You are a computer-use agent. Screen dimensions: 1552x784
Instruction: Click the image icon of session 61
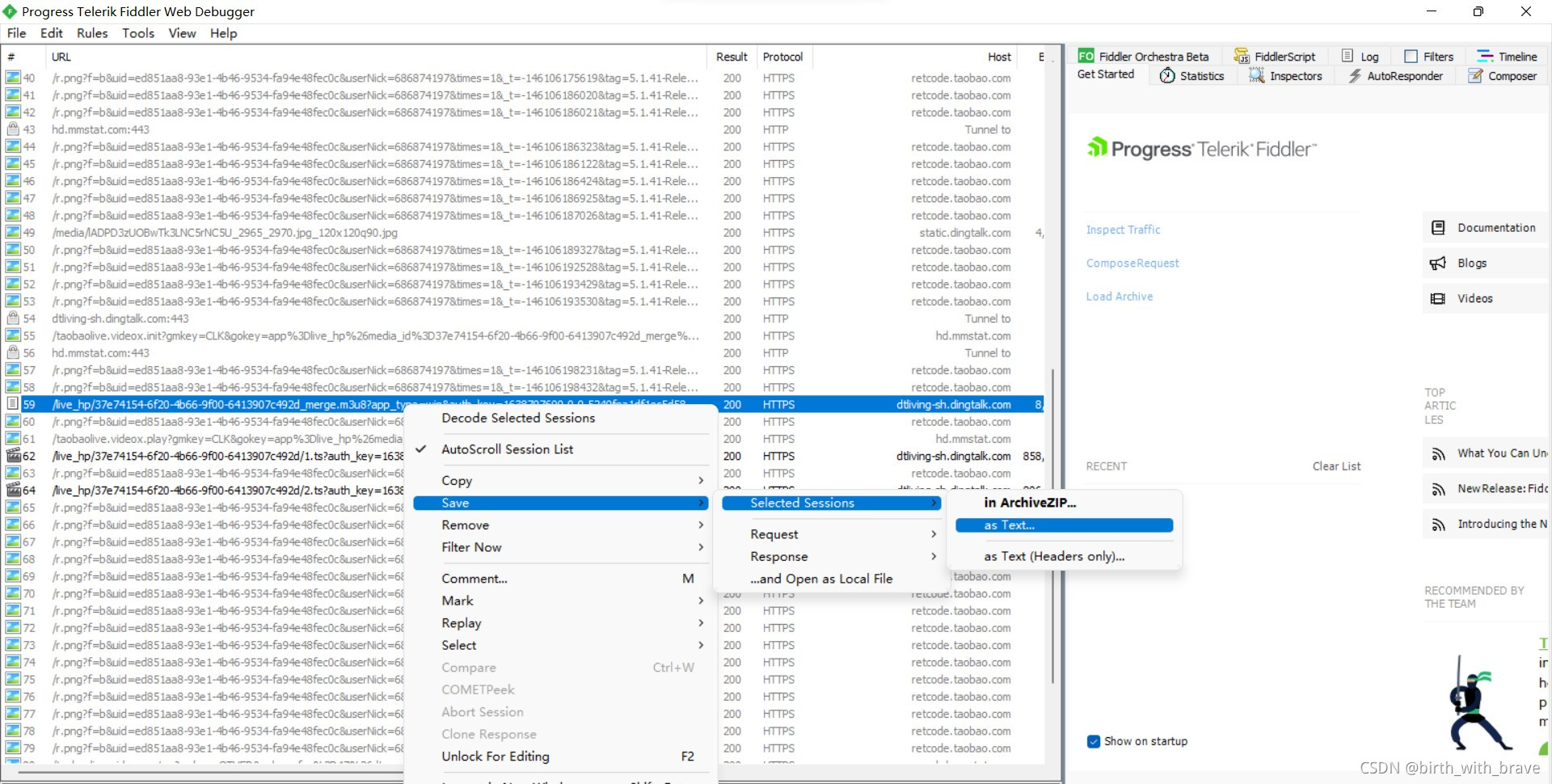13,439
